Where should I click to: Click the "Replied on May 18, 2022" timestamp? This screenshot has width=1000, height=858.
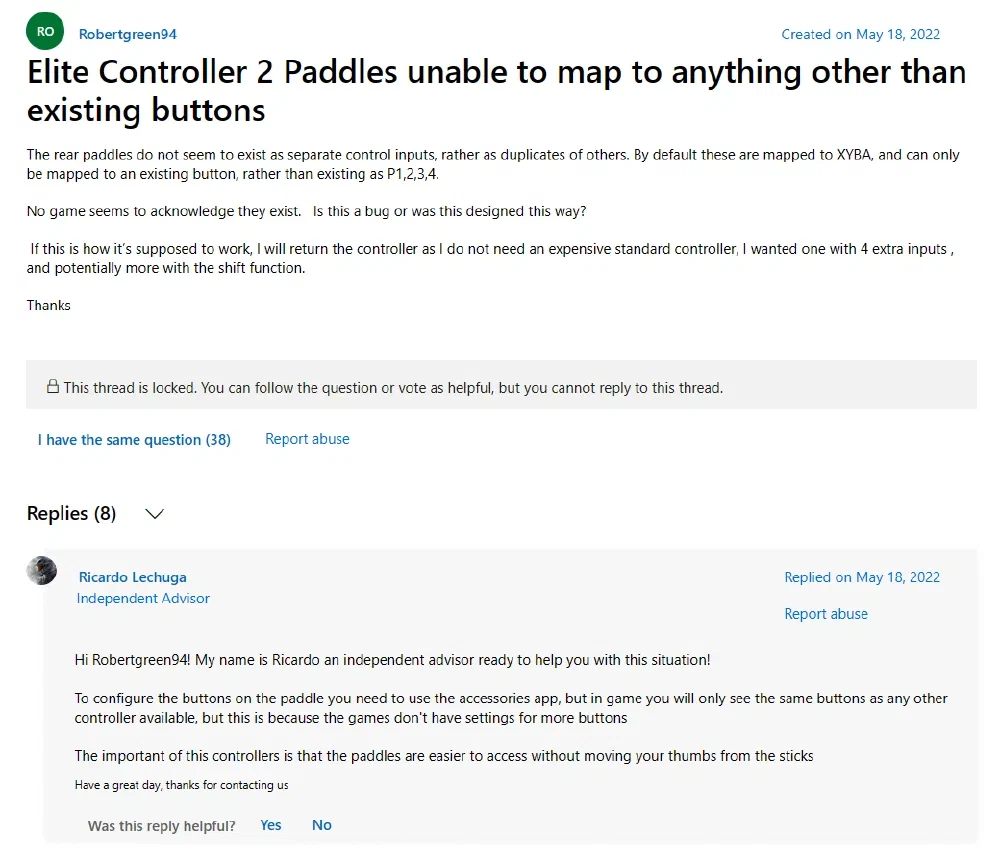pyautogui.click(x=862, y=577)
